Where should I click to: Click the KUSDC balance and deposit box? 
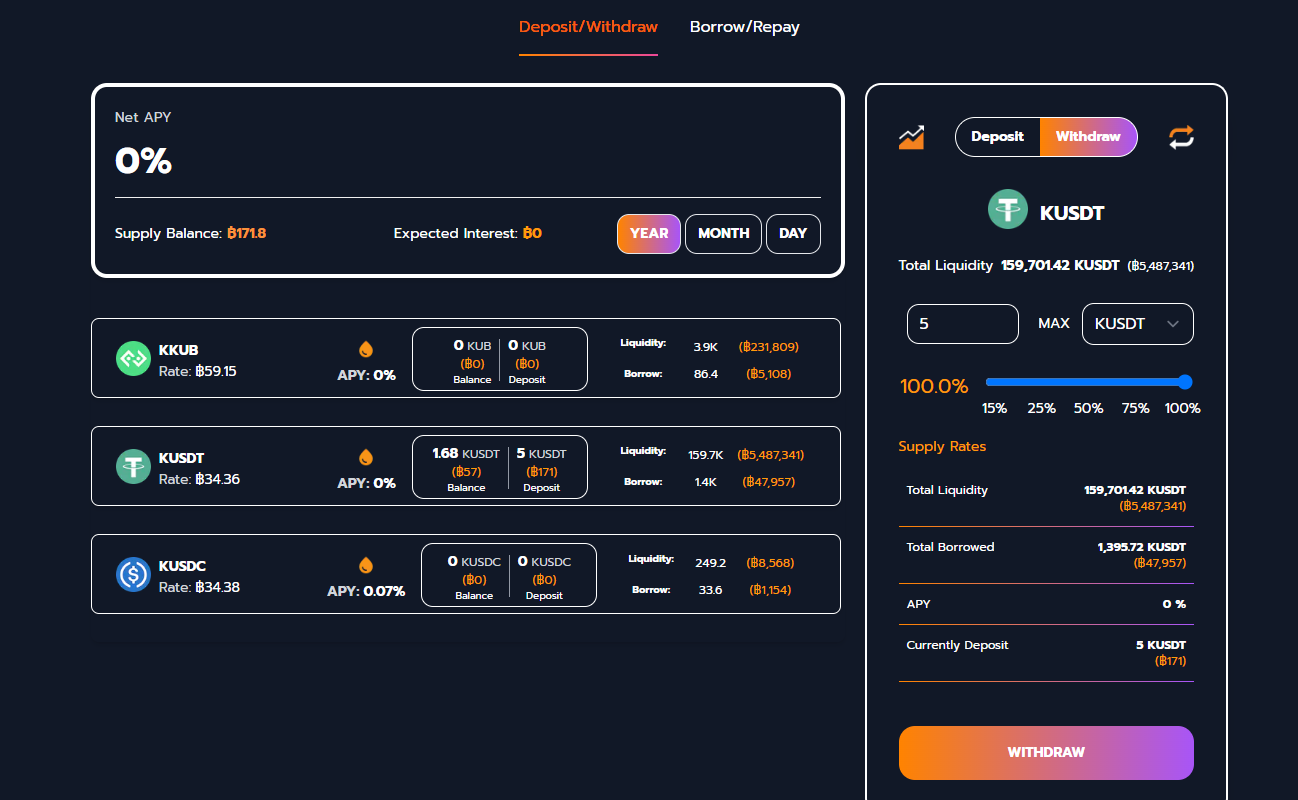pos(509,574)
